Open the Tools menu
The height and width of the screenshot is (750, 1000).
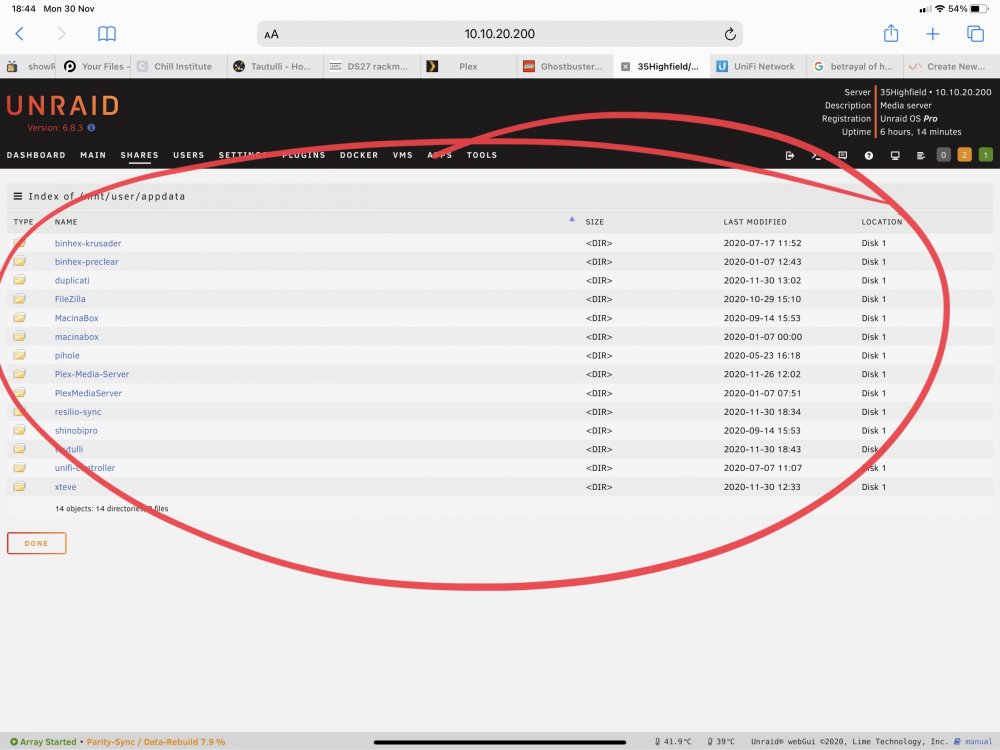coord(482,155)
